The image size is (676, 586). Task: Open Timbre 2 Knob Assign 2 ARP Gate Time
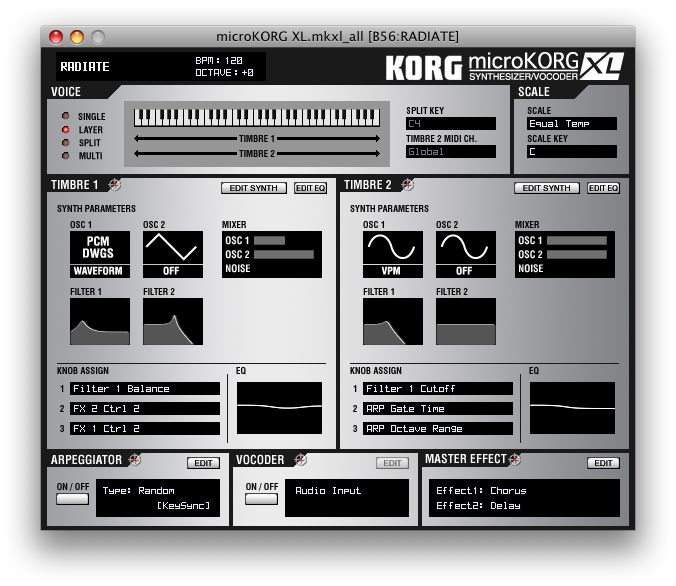438,409
